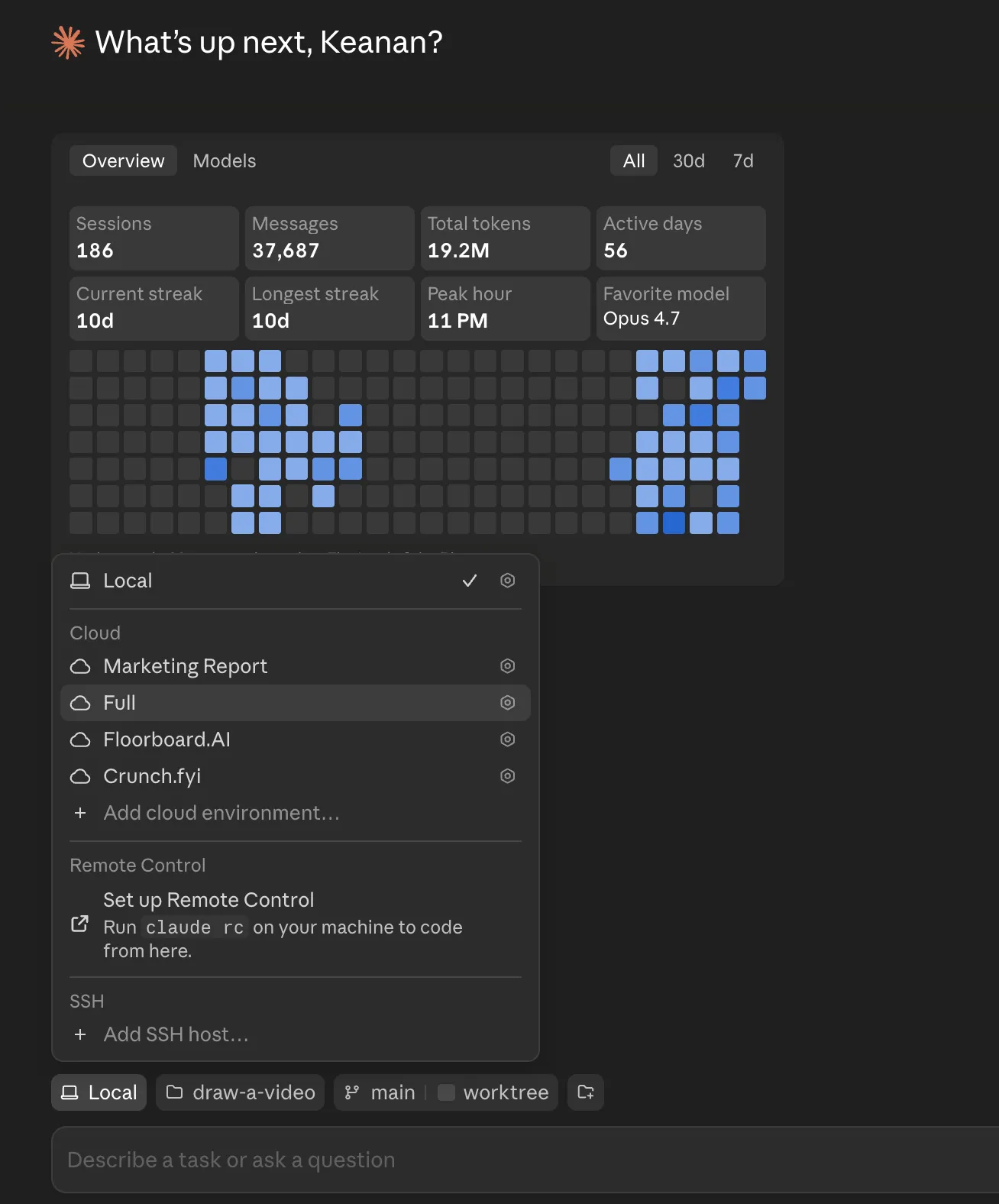999x1204 pixels.
Task: Focus the Describe a task input field
Action: [x=525, y=1160]
